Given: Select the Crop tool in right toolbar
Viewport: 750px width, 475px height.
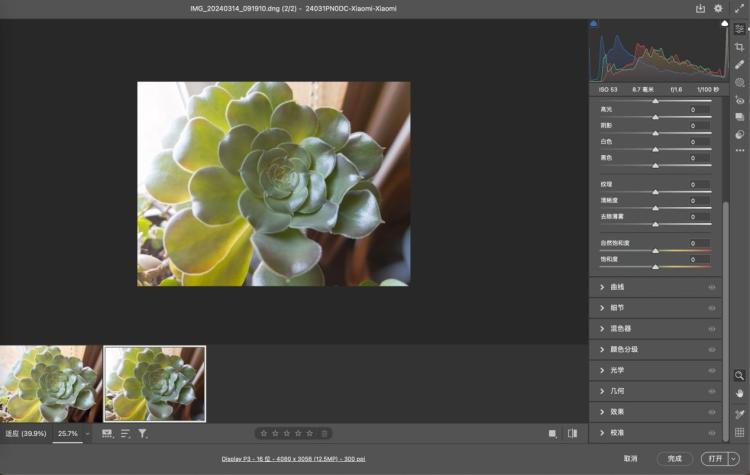Looking at the screenshot, I should point(739,46).
